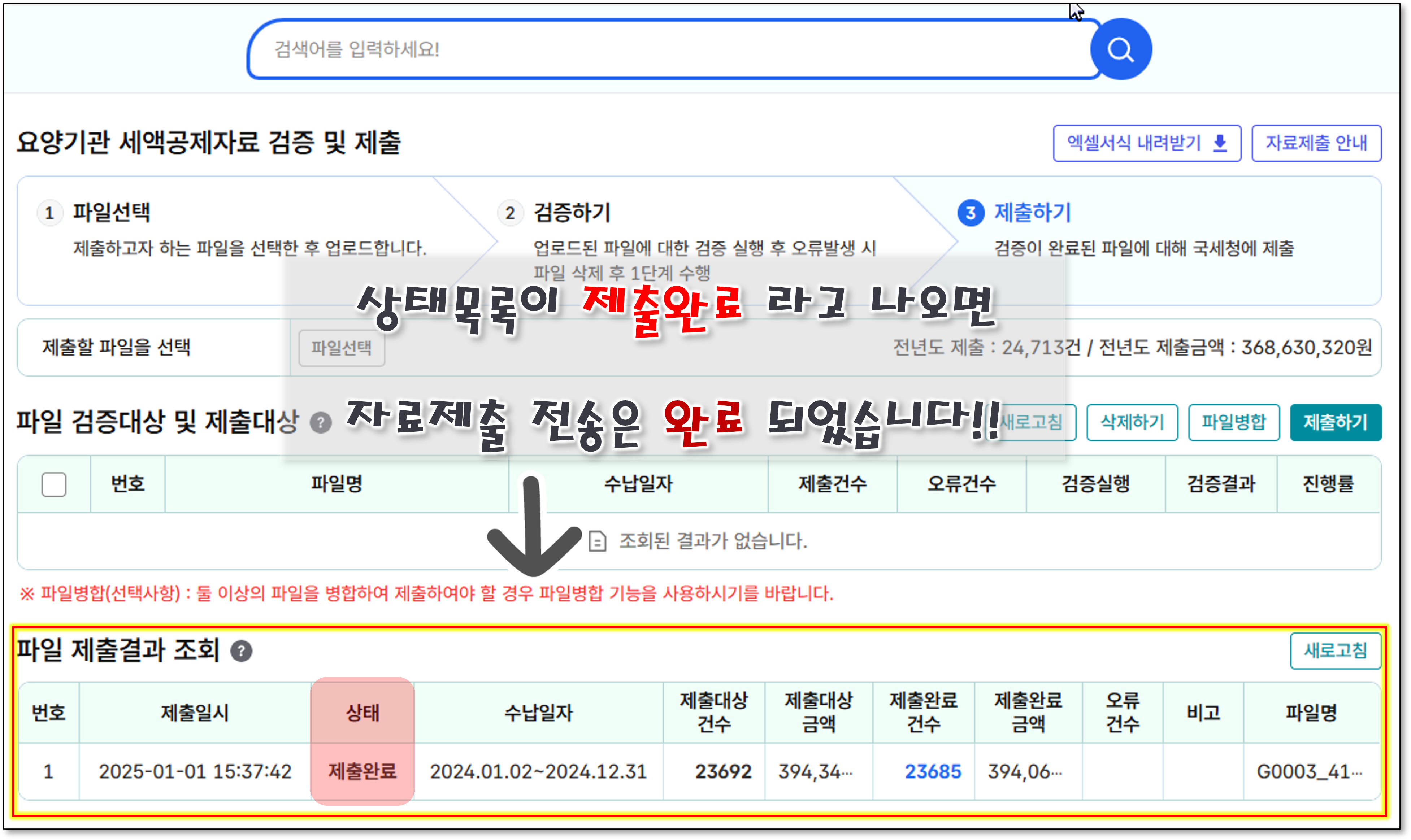Select the G0003_41 file name cell
The image size is (1411, 840).
[x=1310, y=771]
